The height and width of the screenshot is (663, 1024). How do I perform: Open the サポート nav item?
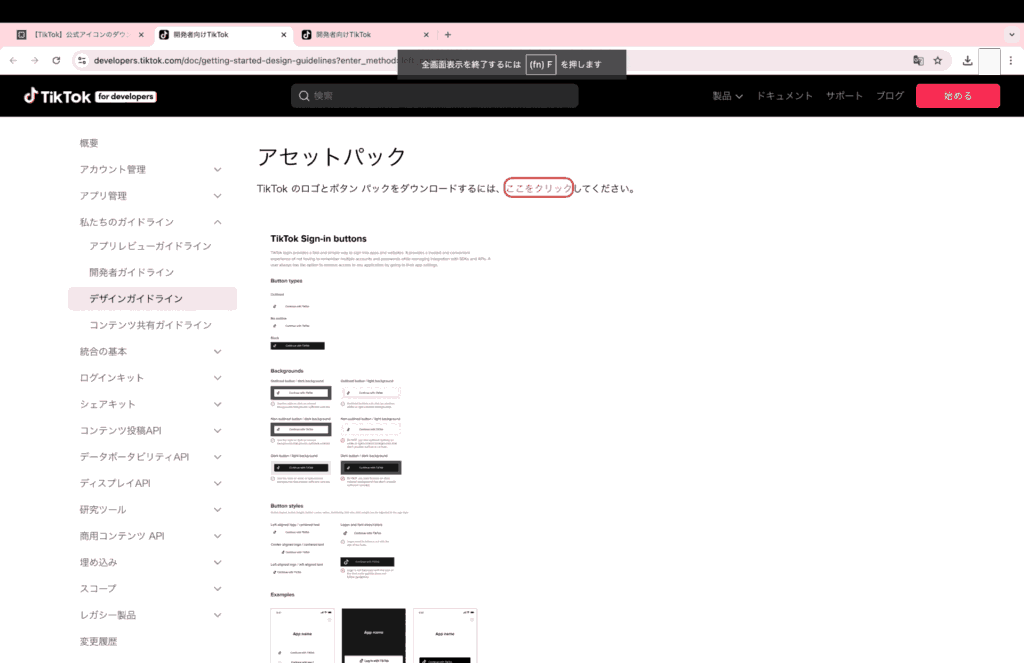pyautogui.click(x=844, y=96)
